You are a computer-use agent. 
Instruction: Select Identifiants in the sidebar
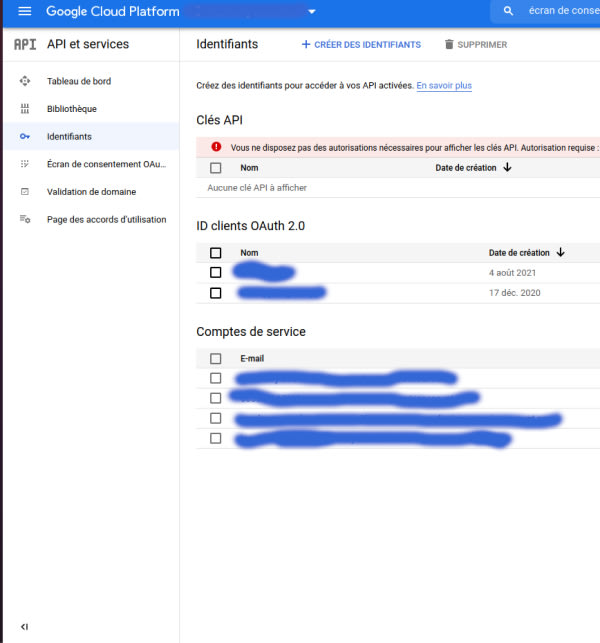[91, 136]
